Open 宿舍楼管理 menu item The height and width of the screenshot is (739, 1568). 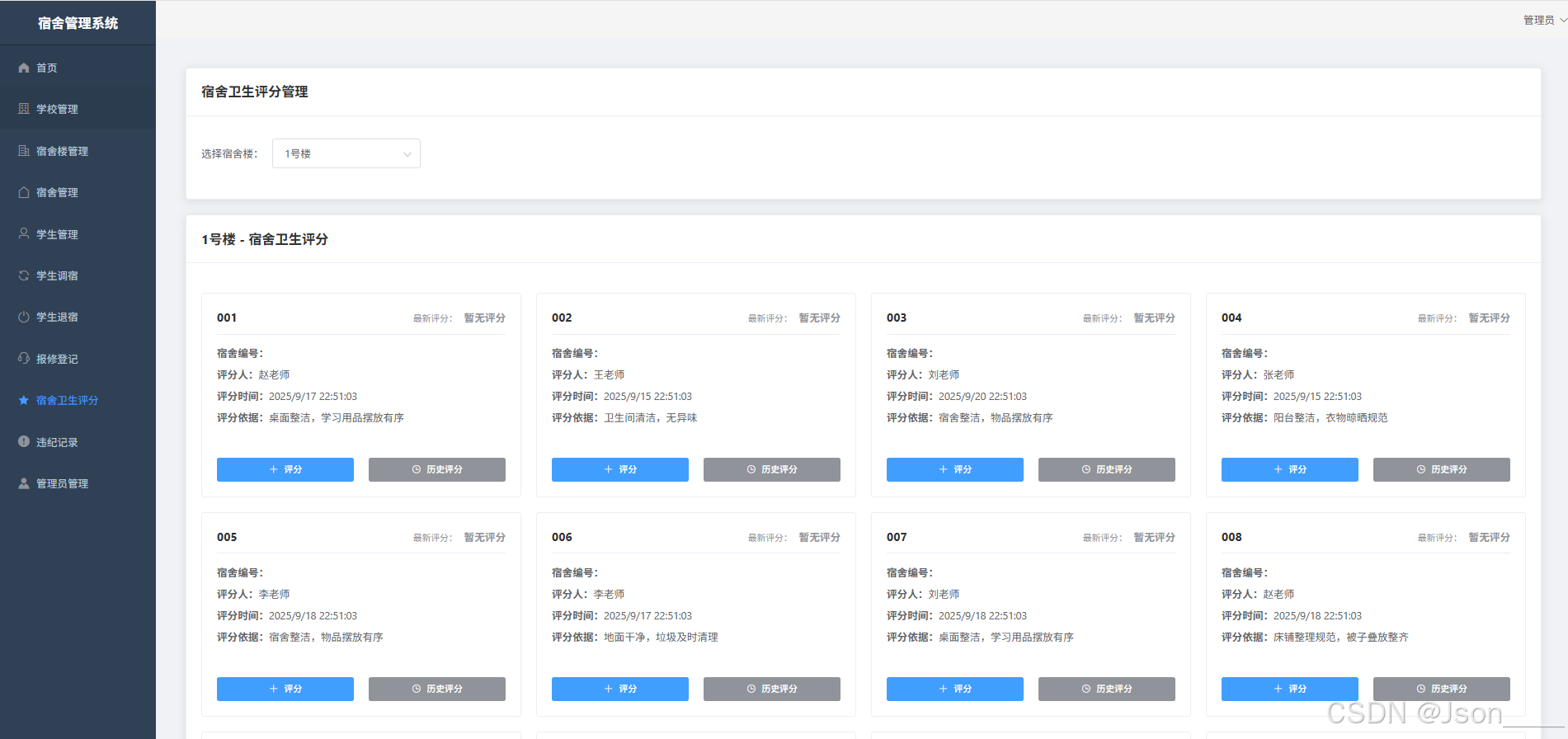point(78,151)
